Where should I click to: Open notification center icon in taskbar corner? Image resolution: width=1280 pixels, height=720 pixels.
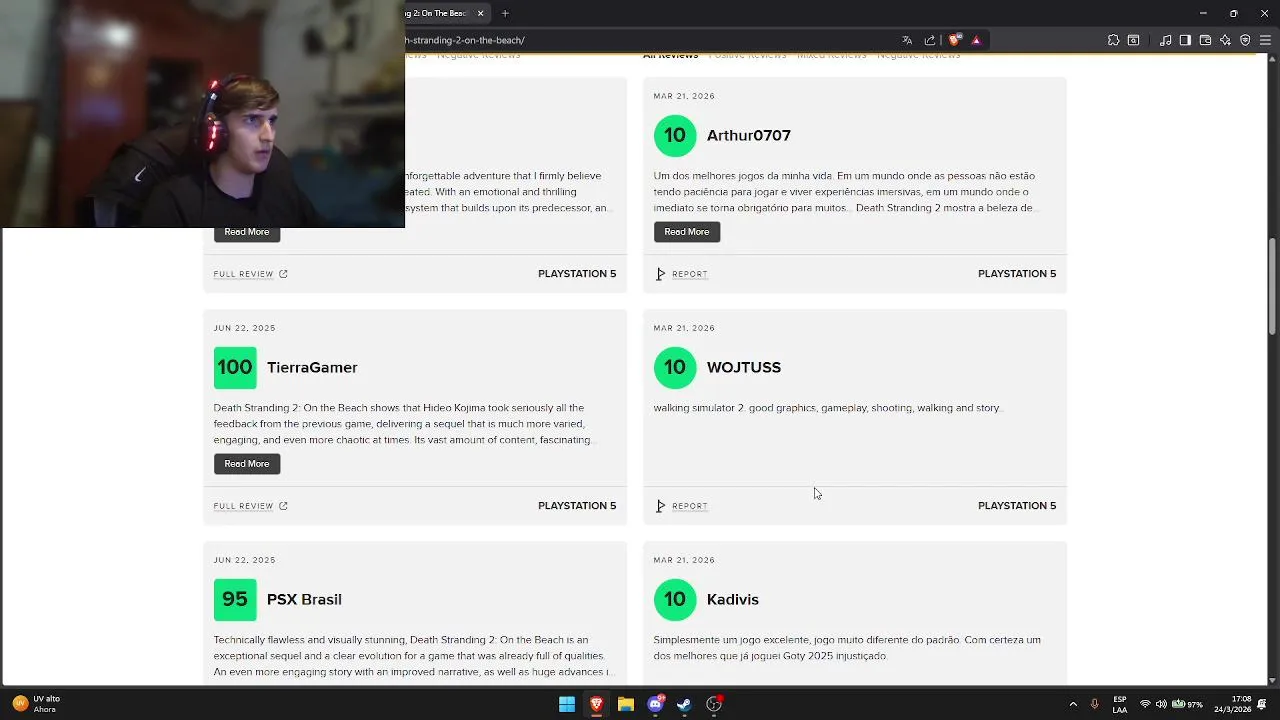(x=1264, y=704)
